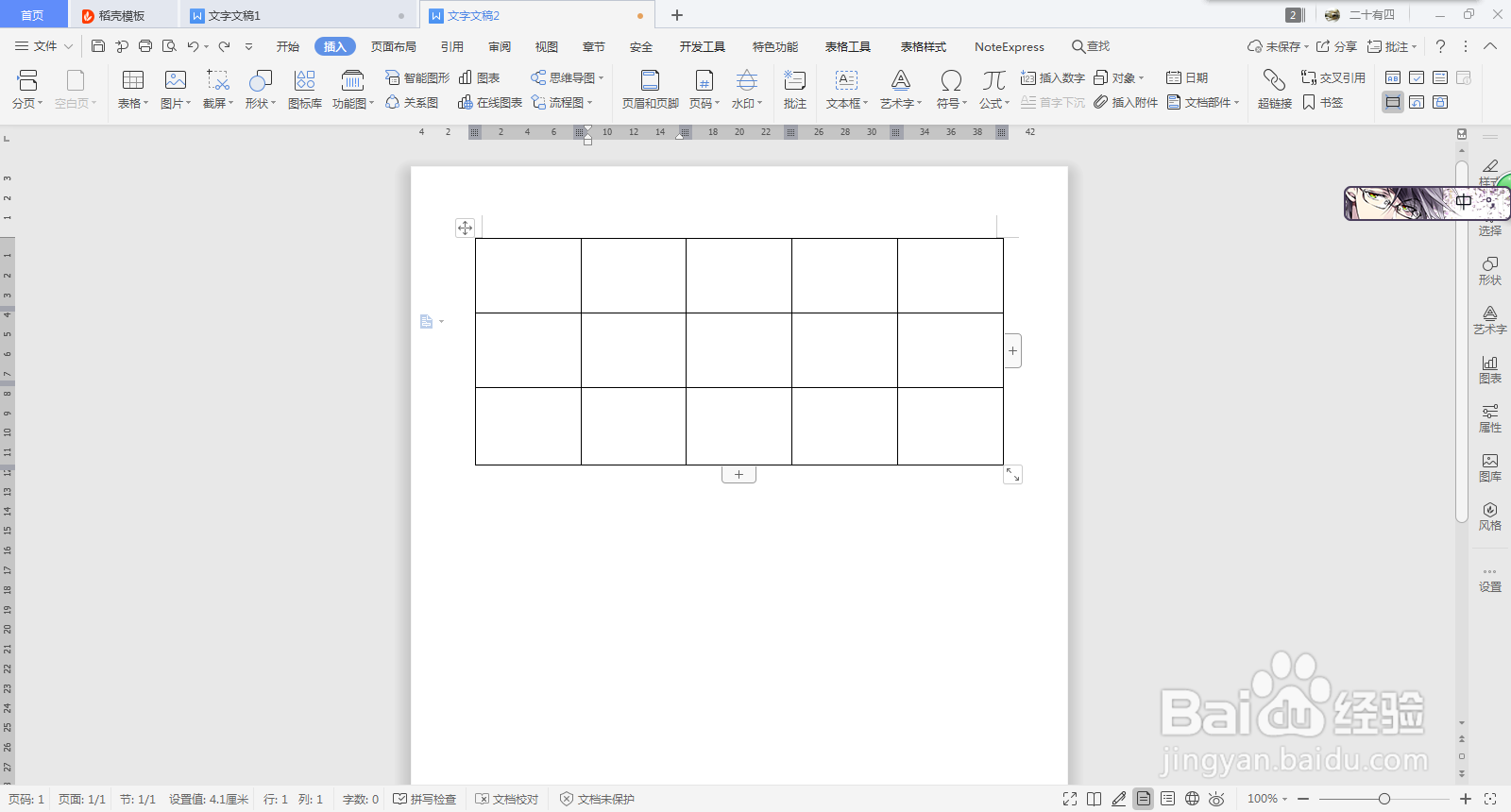
Task: Open the 表格工具 table tools tab
Action: [848, 46]
